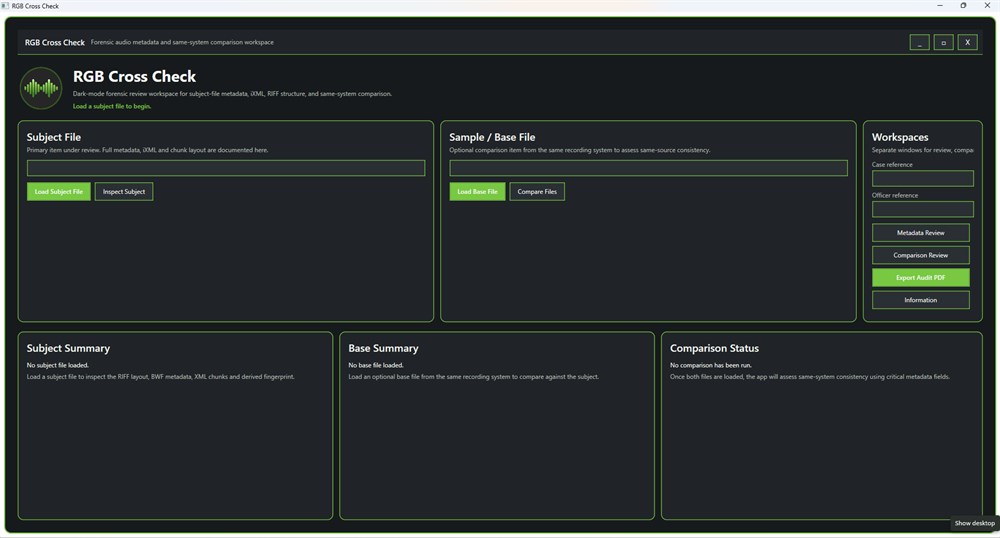Screen dimensions: 1000x538
Task: Select the 'No base file loaded.' text
Action: 376,365
